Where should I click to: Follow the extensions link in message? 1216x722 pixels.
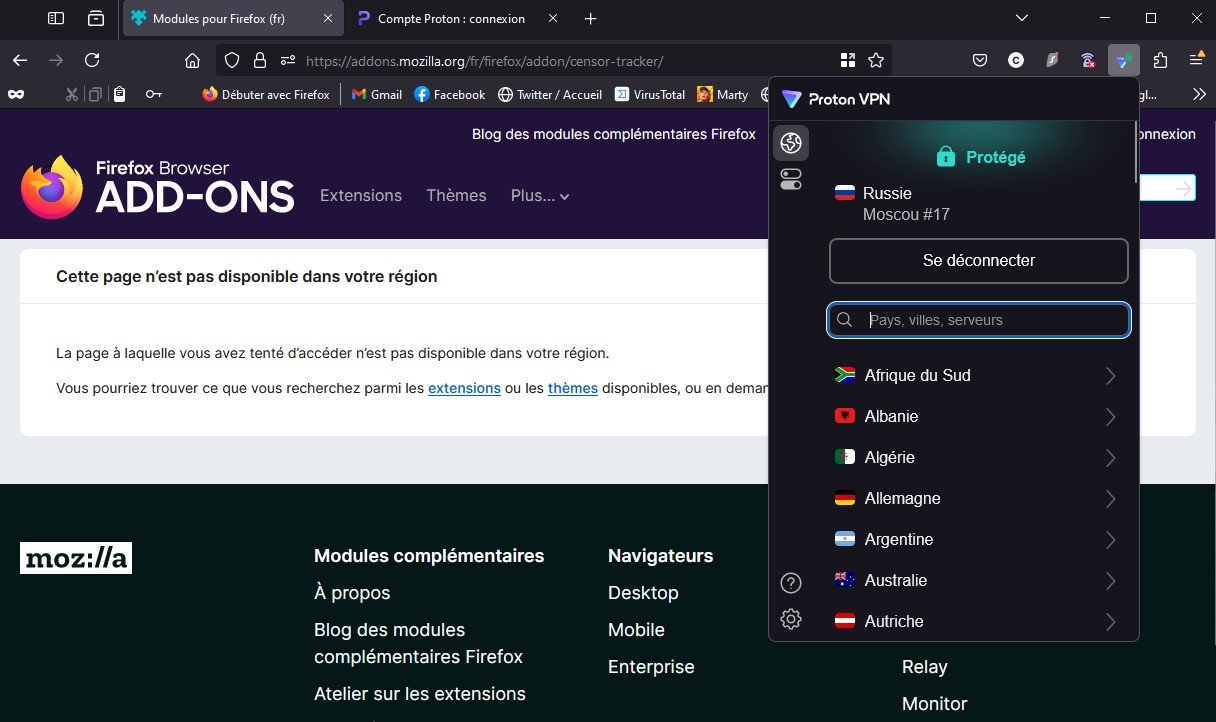point(464,388)
